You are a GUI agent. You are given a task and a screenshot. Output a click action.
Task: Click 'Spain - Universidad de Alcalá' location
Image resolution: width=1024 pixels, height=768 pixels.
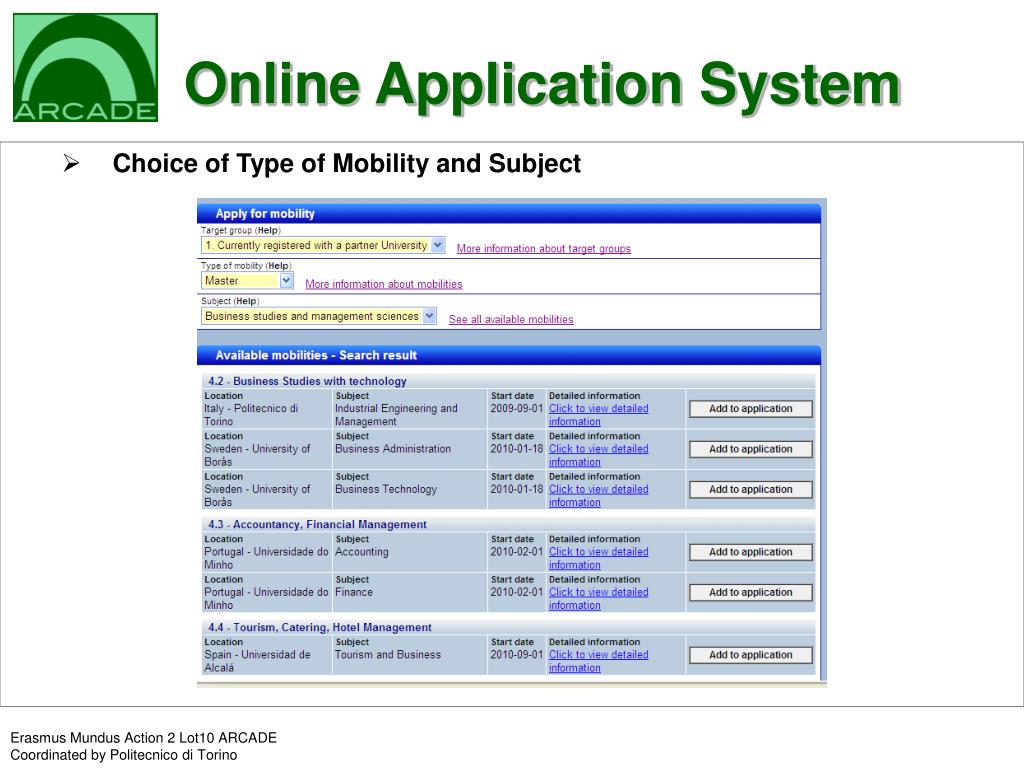(x=257, y=661)
